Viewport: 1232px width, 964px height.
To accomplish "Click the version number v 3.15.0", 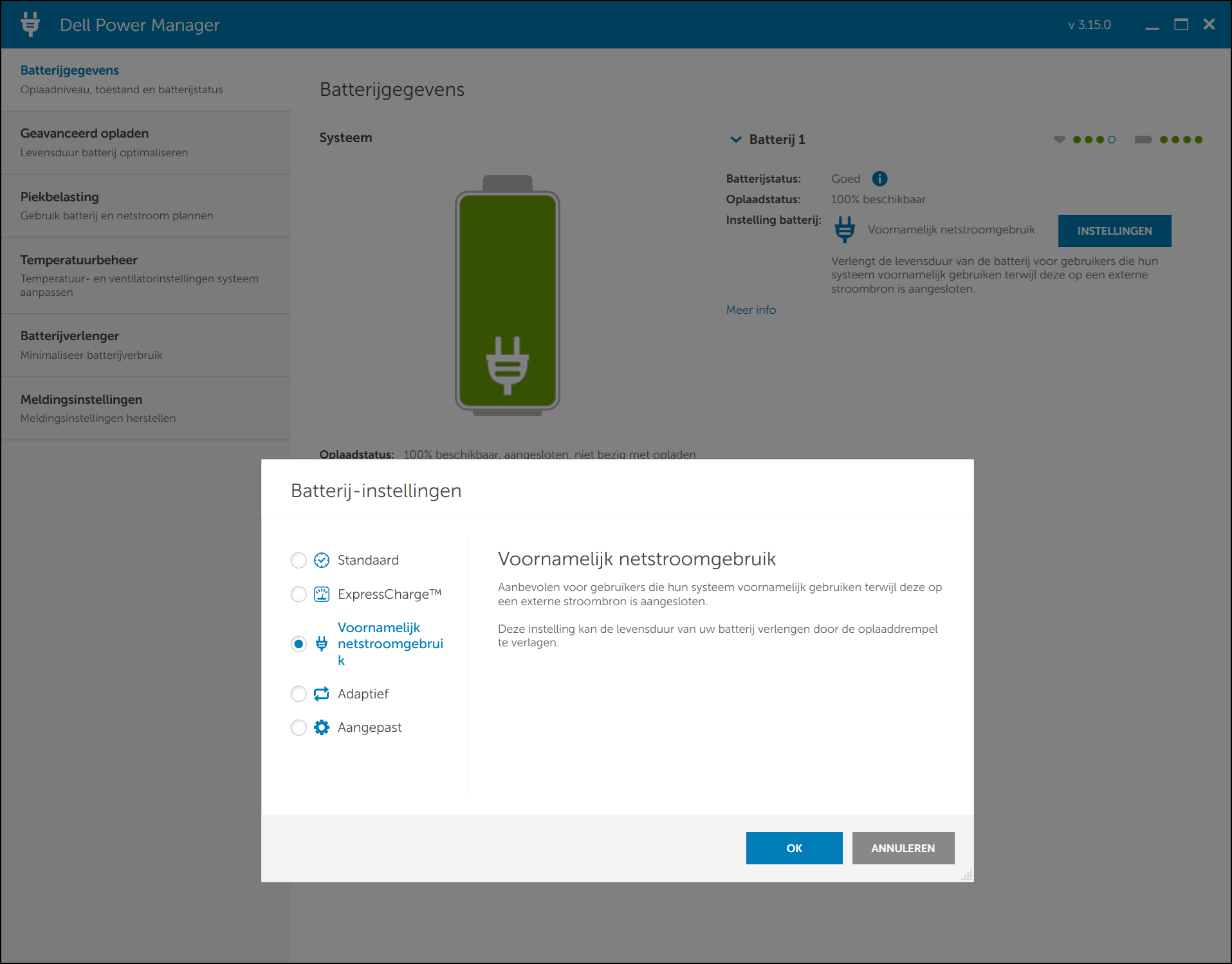I will click(1090, 24).
